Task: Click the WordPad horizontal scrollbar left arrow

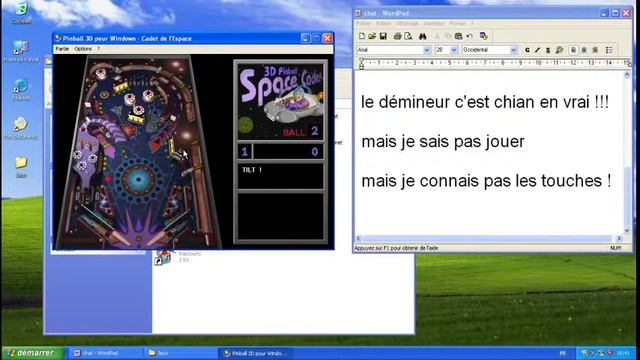Action: (x=359, y=238)
